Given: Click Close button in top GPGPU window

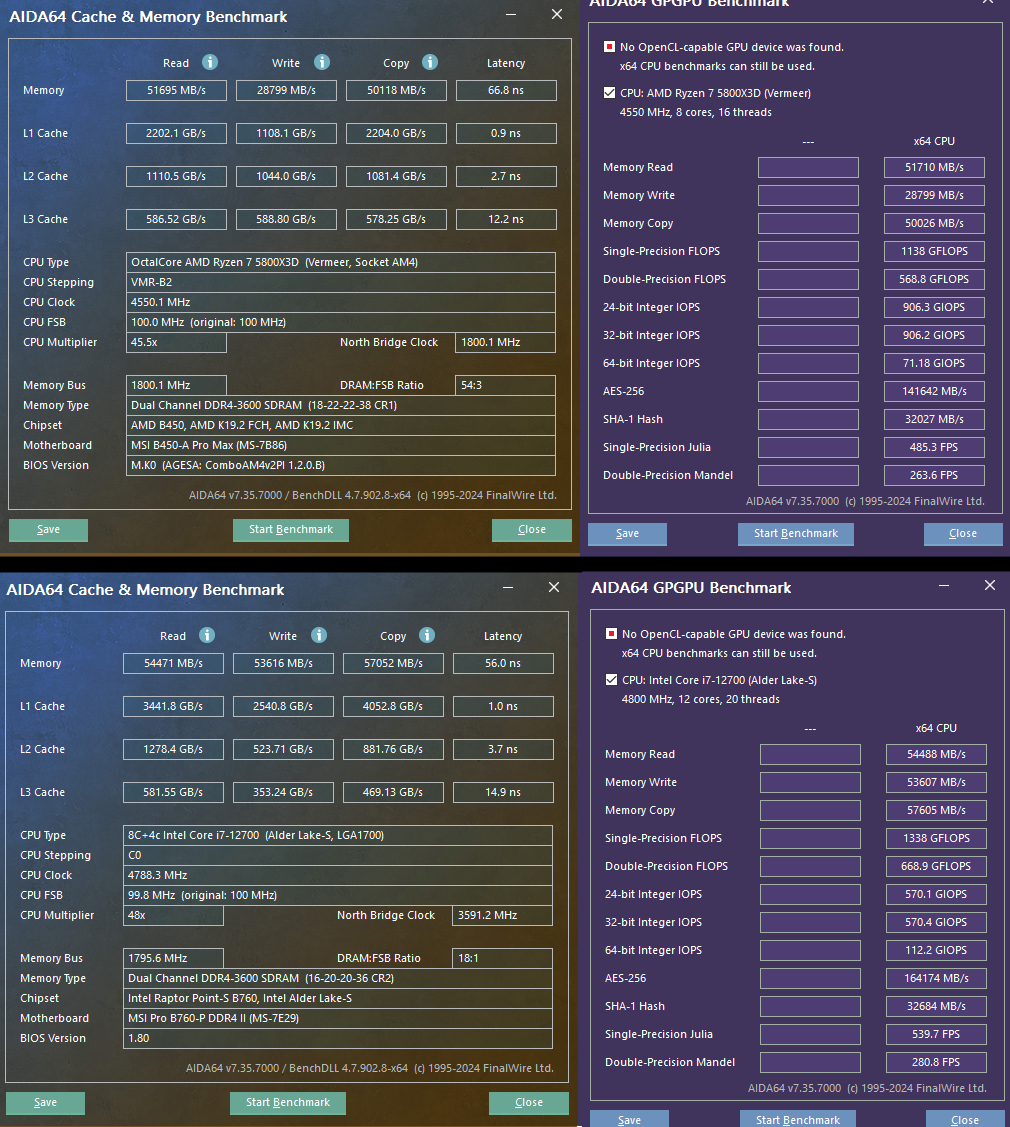Looking at the screenshot, I should click(x=963, y=534).
